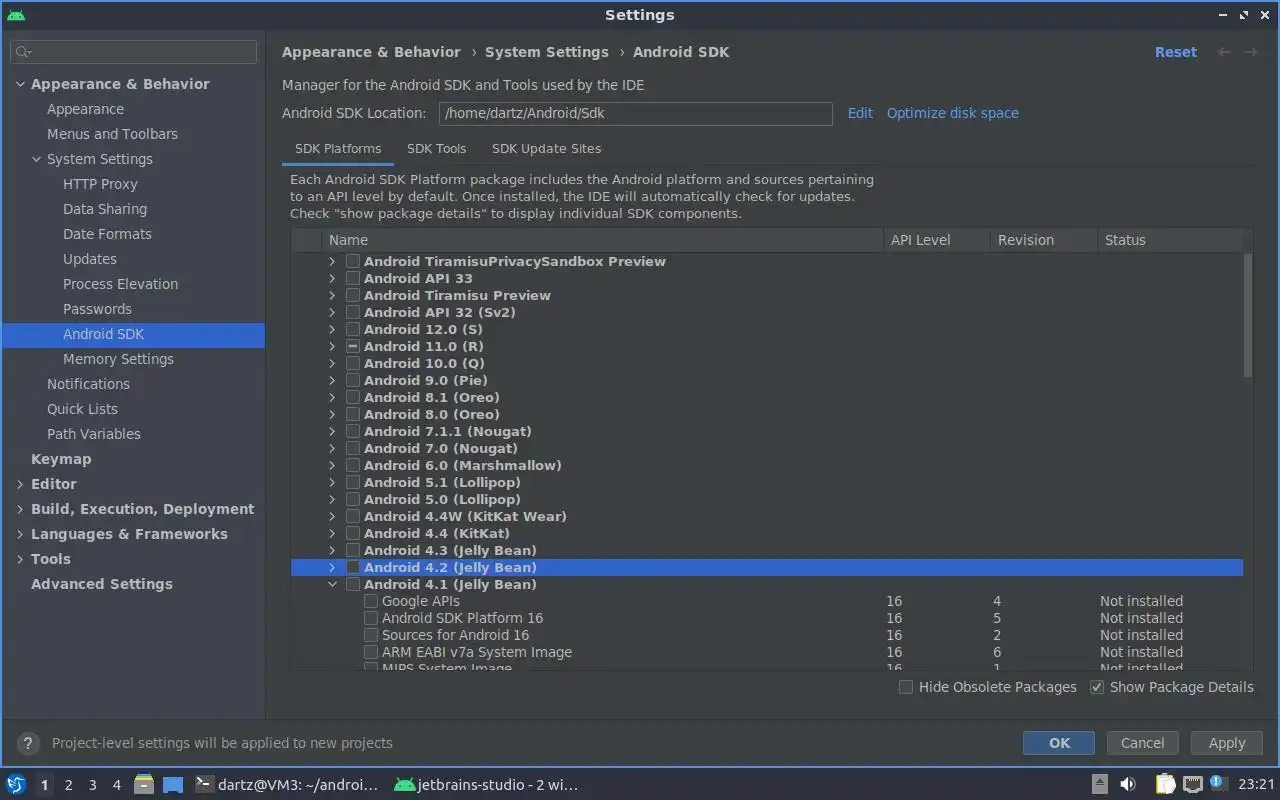Click the Android SDK Location field
Image resolution: width=1280 pixels, height=800 pixels.
636,113
